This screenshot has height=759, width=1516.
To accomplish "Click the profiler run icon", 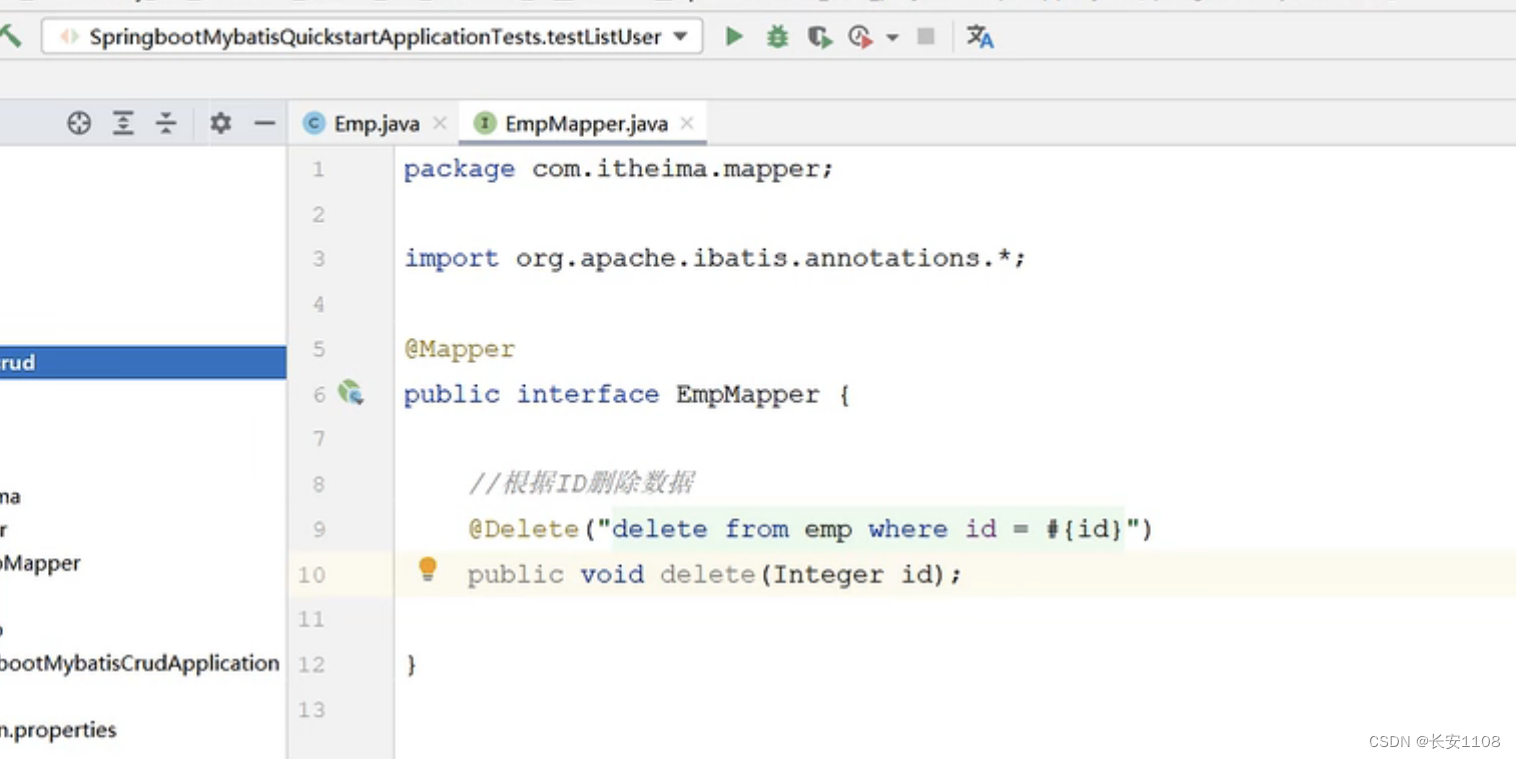I will tap(860, 37).
